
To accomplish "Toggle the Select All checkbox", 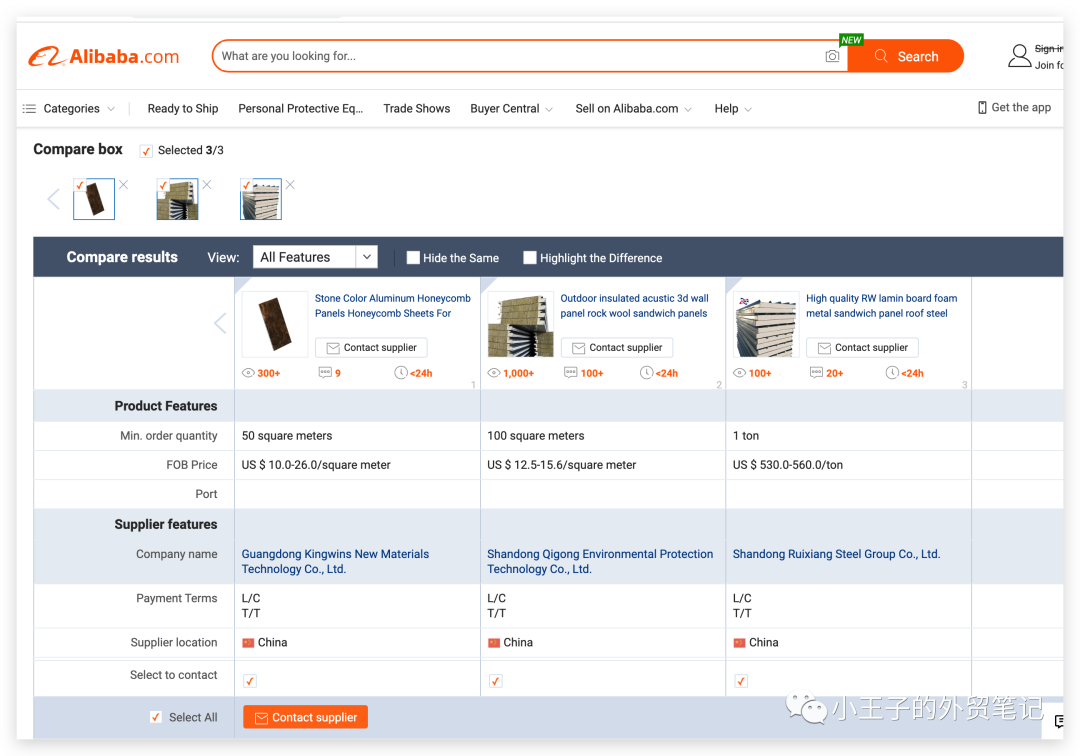I will (155, 717).
